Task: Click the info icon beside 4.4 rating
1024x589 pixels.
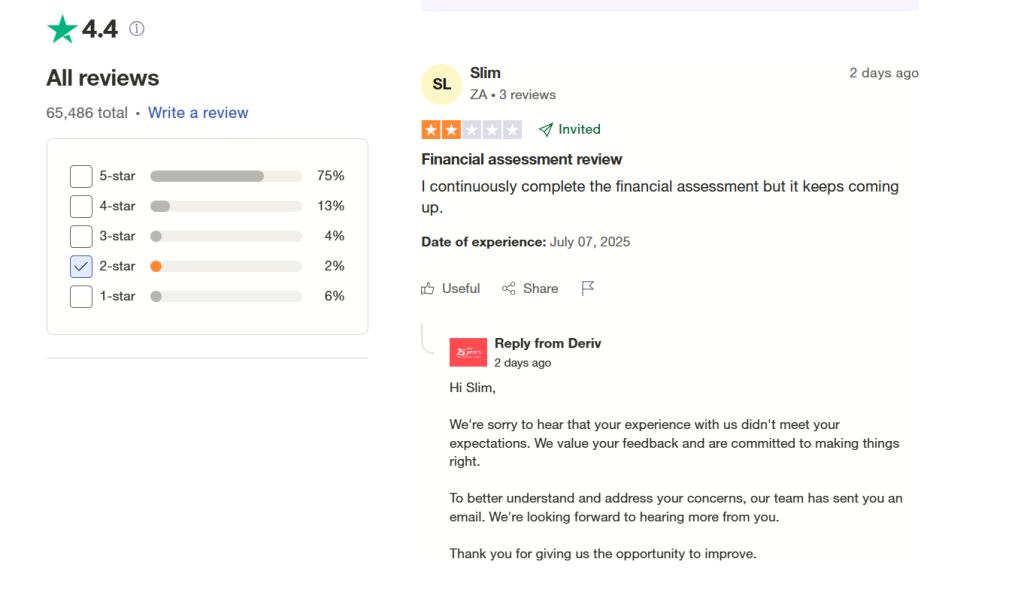Action: pos(137,29)
